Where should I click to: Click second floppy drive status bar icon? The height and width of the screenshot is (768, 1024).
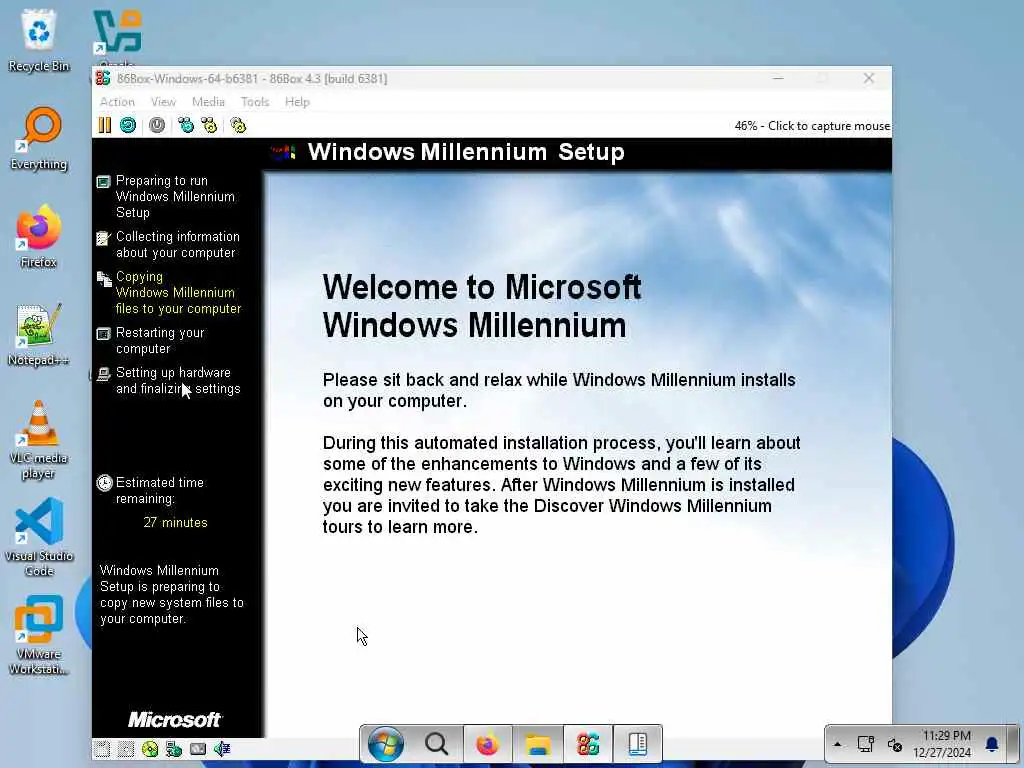click(x=126, y=748)
